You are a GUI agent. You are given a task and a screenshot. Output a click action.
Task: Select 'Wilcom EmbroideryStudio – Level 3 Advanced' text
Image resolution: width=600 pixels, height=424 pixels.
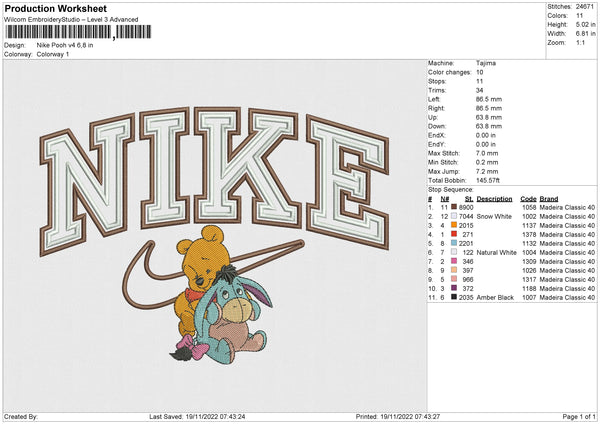(x=71, y=20)
